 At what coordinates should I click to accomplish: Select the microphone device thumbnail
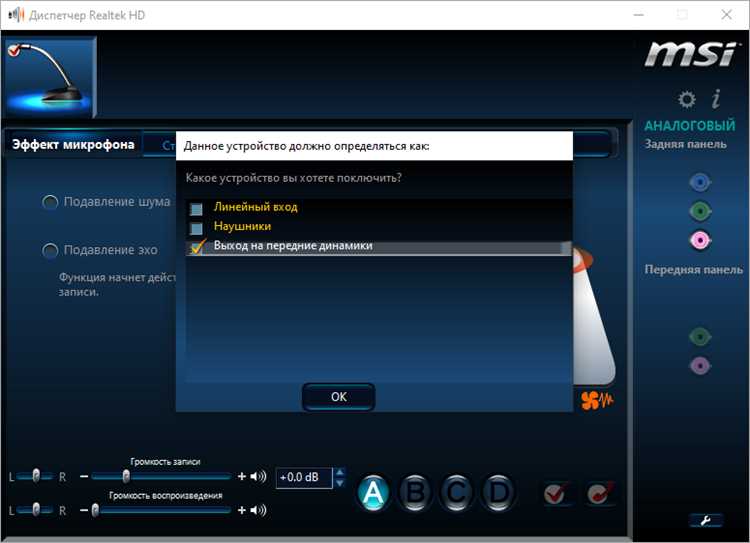click(51, 77)
